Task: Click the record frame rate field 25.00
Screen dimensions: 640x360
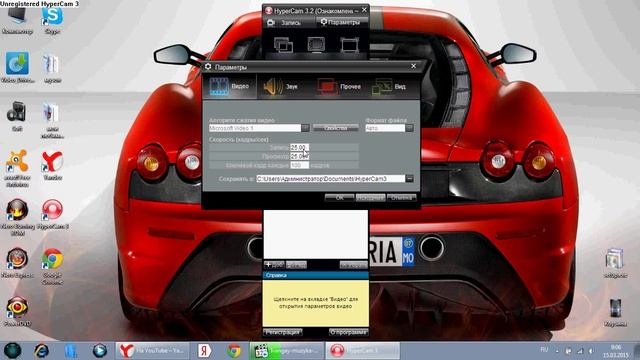Action: [299, 147]
